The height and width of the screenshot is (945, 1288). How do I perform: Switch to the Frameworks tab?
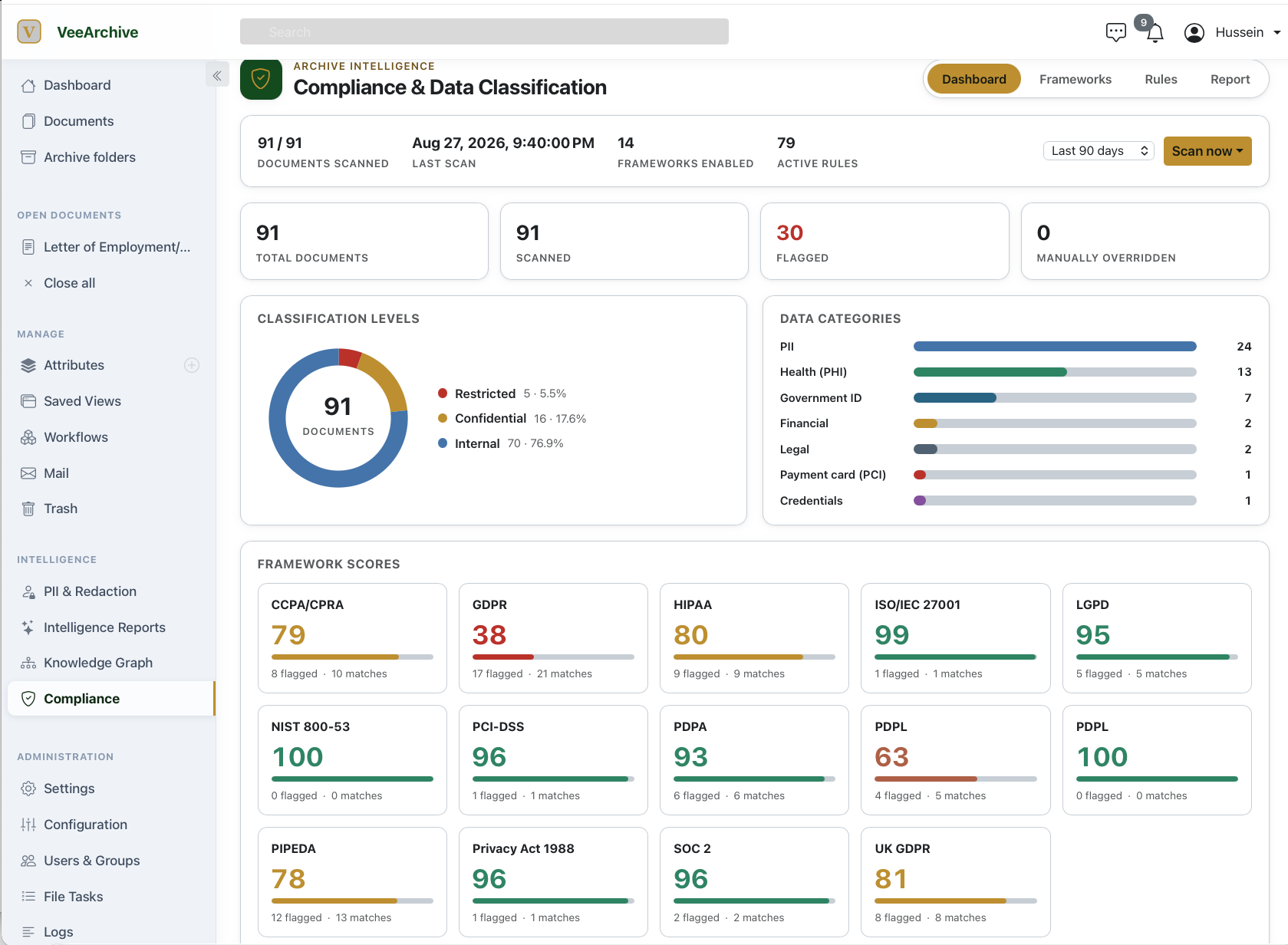point(1075,79)
